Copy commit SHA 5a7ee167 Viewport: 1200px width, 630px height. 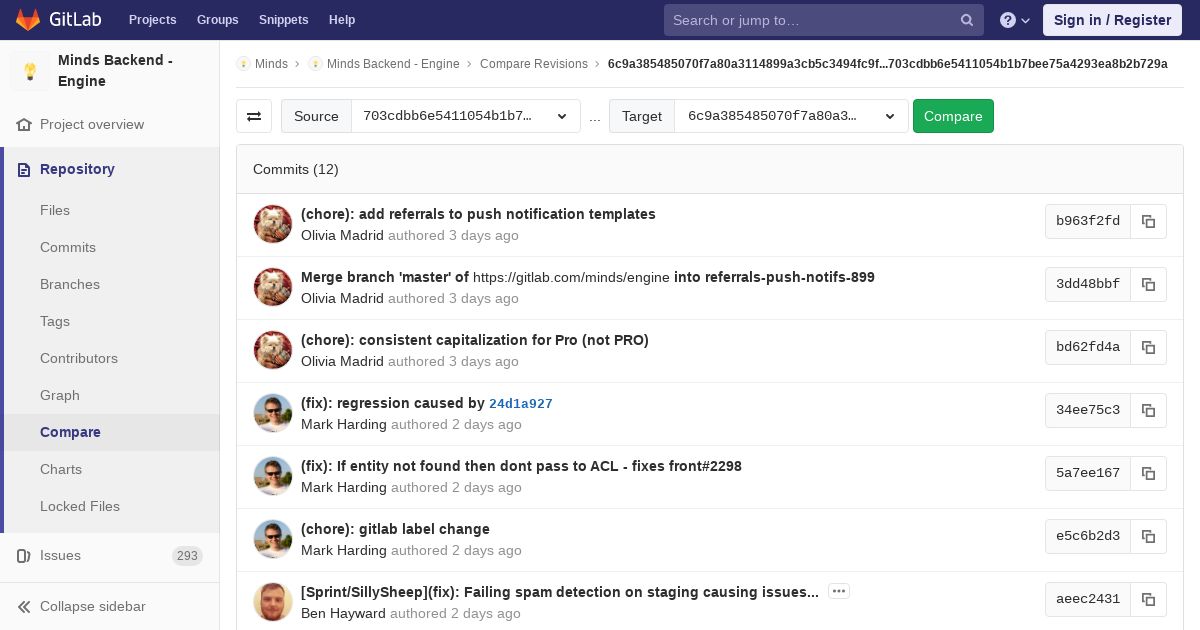pyautogui.click(x=1148, y=473)
